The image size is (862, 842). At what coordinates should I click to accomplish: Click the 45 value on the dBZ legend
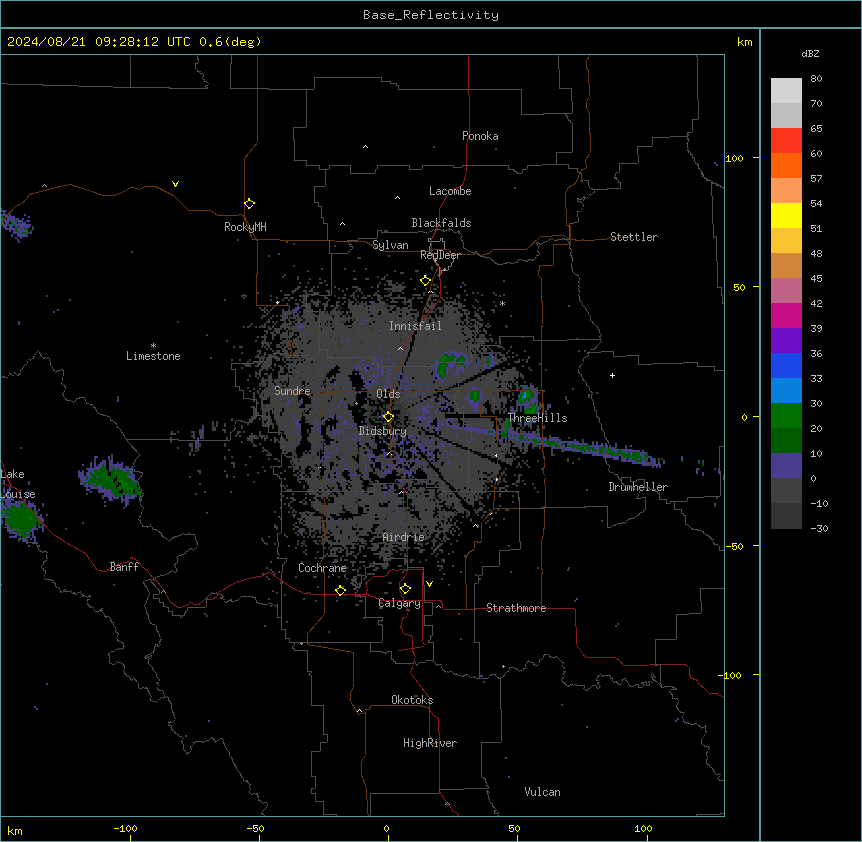[816, 279]
